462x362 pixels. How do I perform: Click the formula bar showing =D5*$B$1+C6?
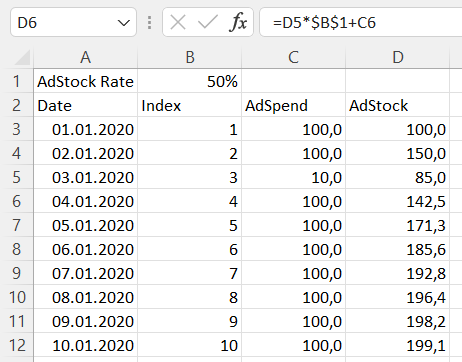coord(361,23)
